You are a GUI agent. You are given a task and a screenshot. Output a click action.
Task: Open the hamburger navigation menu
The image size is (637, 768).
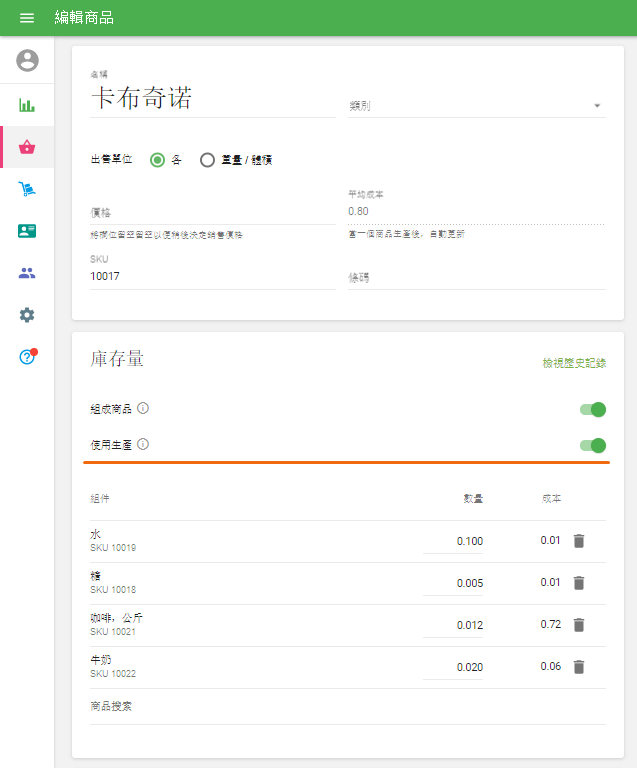26,18
